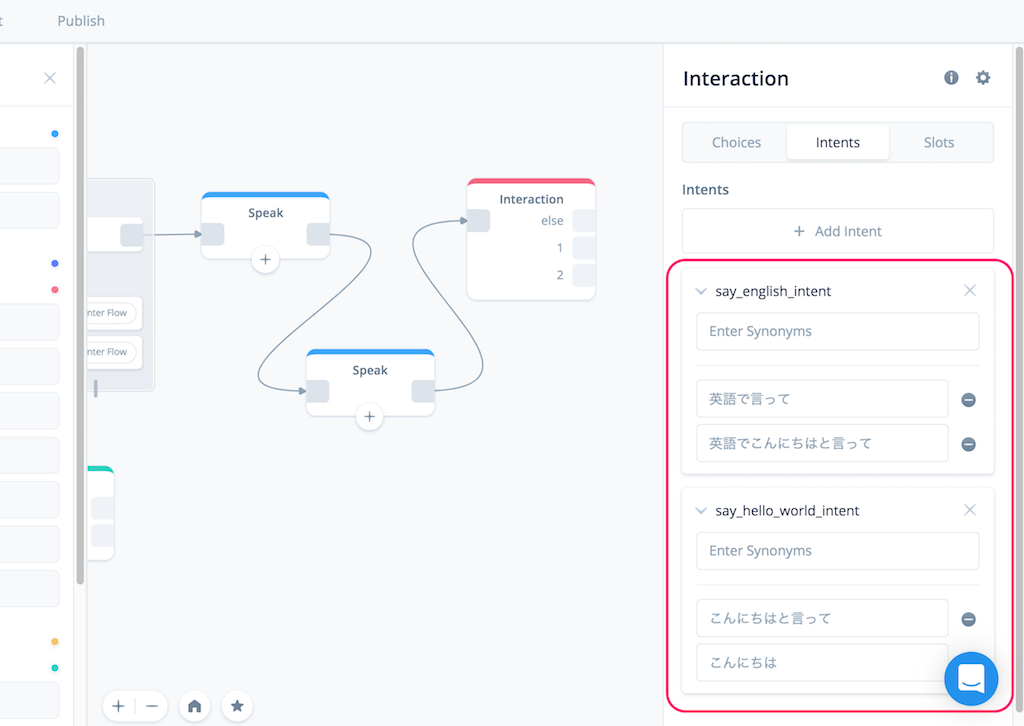Open the Interaction info icon
Screen dimensions: 1024x726
tap(951, 77)
